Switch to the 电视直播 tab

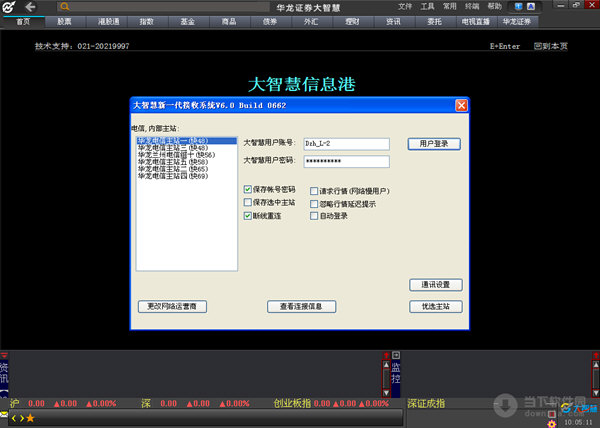pyautogui.click(x=476, y=22)
